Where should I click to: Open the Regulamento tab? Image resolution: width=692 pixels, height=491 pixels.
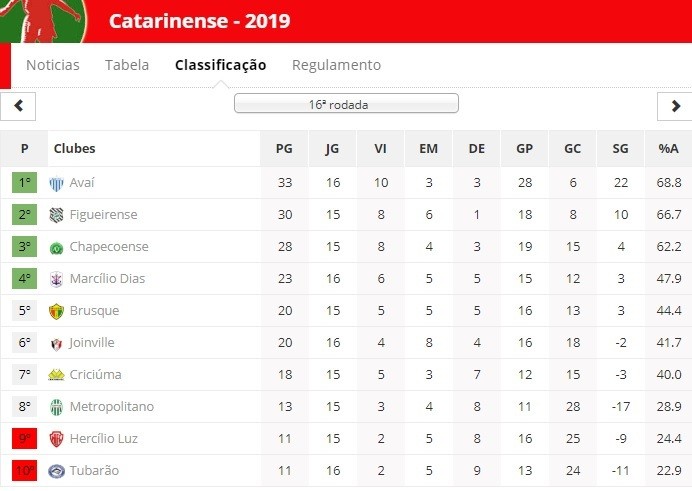click(x=336, y=65)
